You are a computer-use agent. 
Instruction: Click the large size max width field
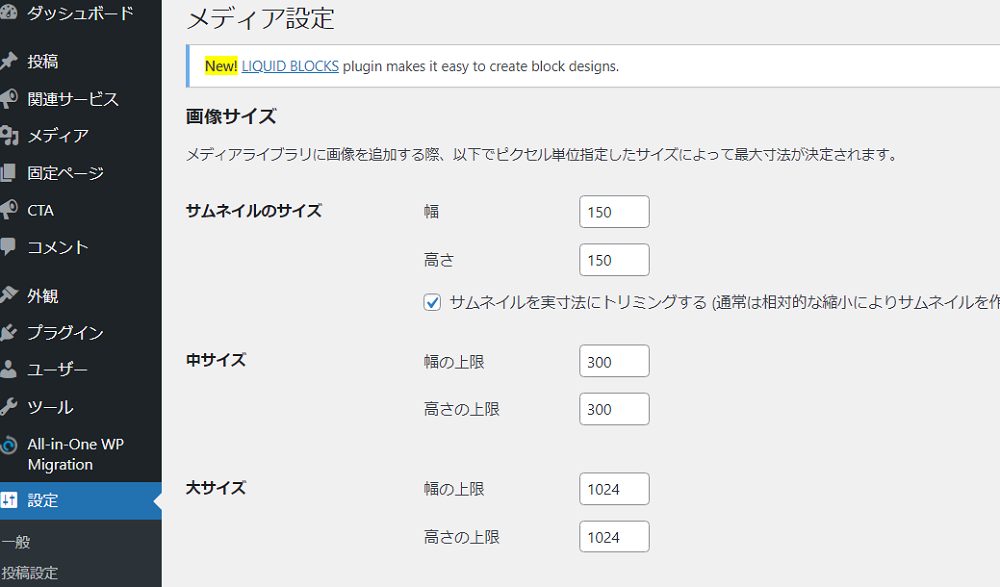[x=614, y=489]
